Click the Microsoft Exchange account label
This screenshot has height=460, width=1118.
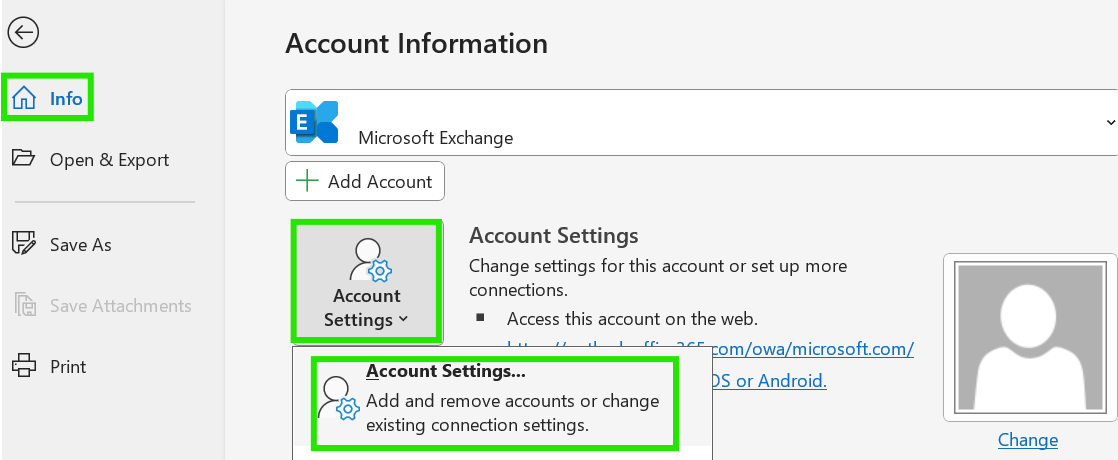(x=436, y=138)
